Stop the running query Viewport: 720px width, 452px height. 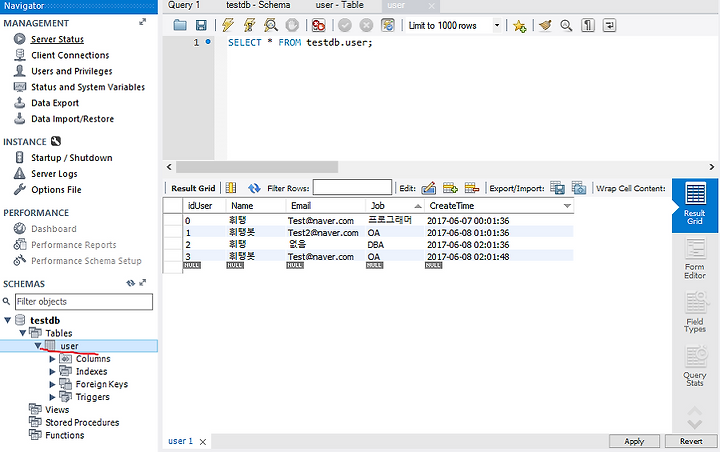(292, 25)
